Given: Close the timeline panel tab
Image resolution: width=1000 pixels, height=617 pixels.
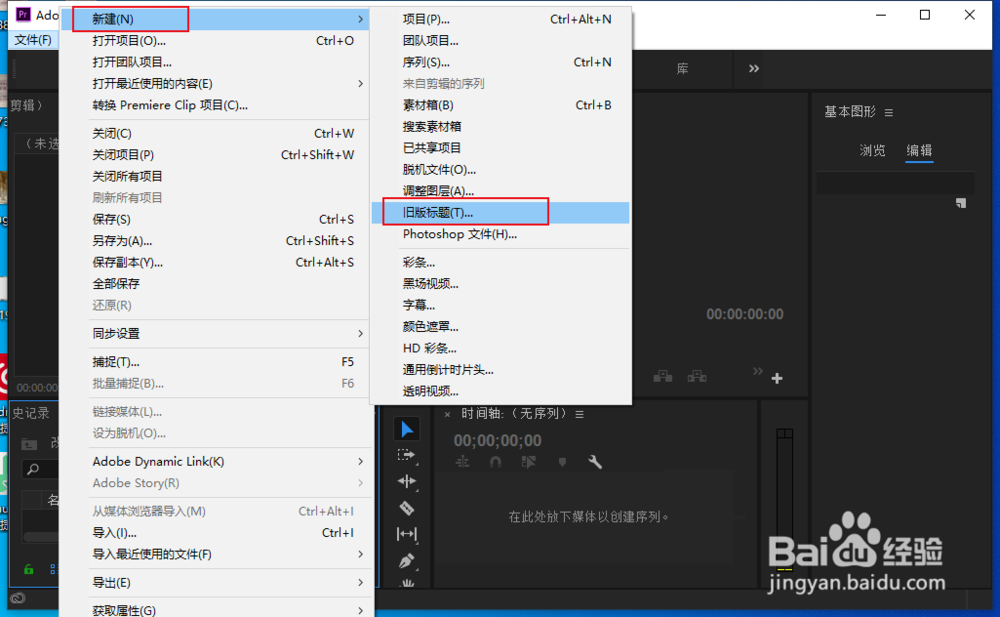Looking at the screenshot, I should tap(447, 415).
